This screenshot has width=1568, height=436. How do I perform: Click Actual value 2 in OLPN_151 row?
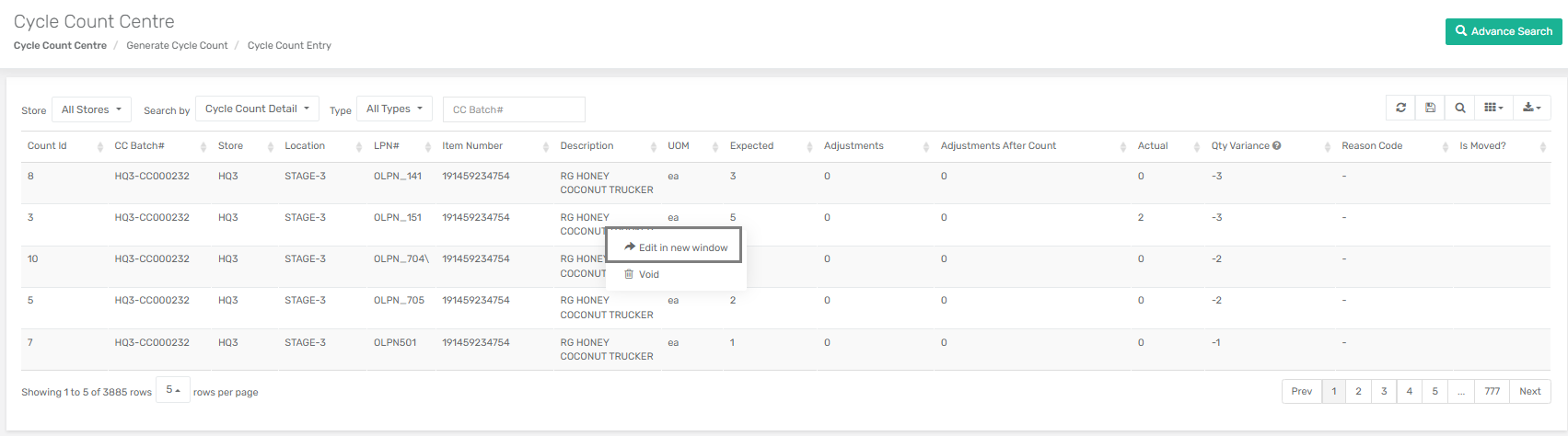coord(1141,217)
